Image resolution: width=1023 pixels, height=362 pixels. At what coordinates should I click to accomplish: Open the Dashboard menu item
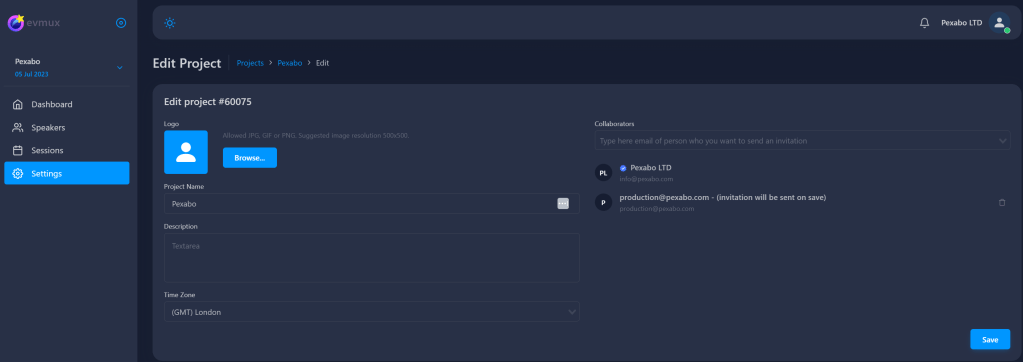point(67,104)
